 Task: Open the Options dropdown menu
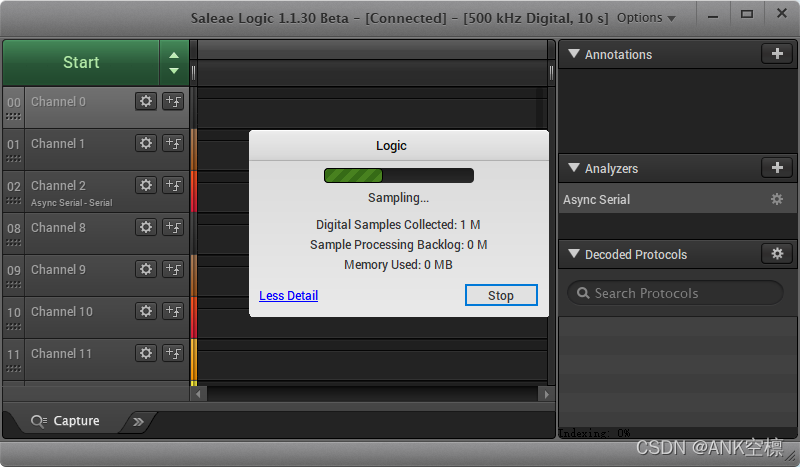646,18
